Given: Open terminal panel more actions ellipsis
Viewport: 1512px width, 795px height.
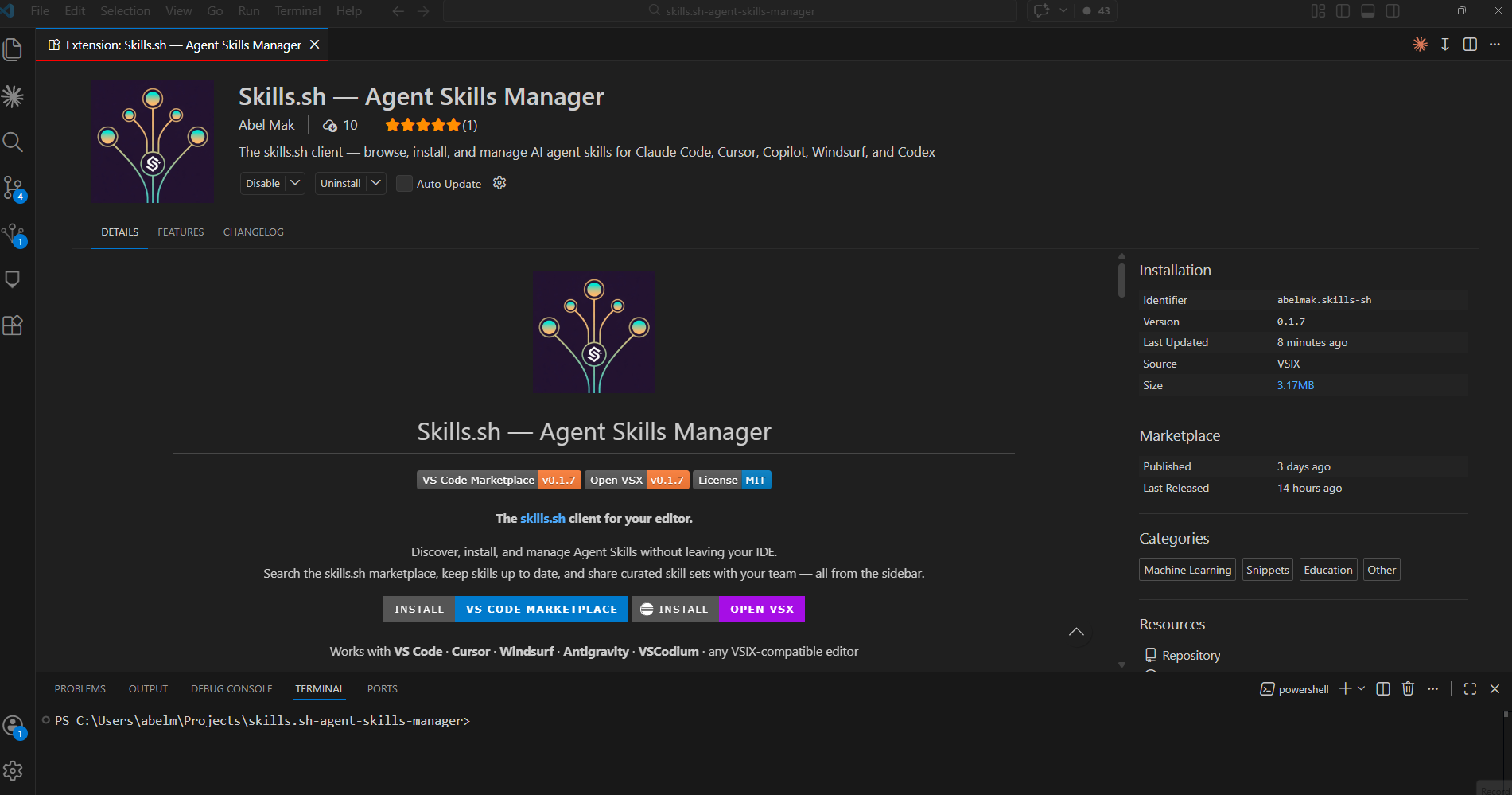Looking at the screenshot, I should (x=1432, y=689).
